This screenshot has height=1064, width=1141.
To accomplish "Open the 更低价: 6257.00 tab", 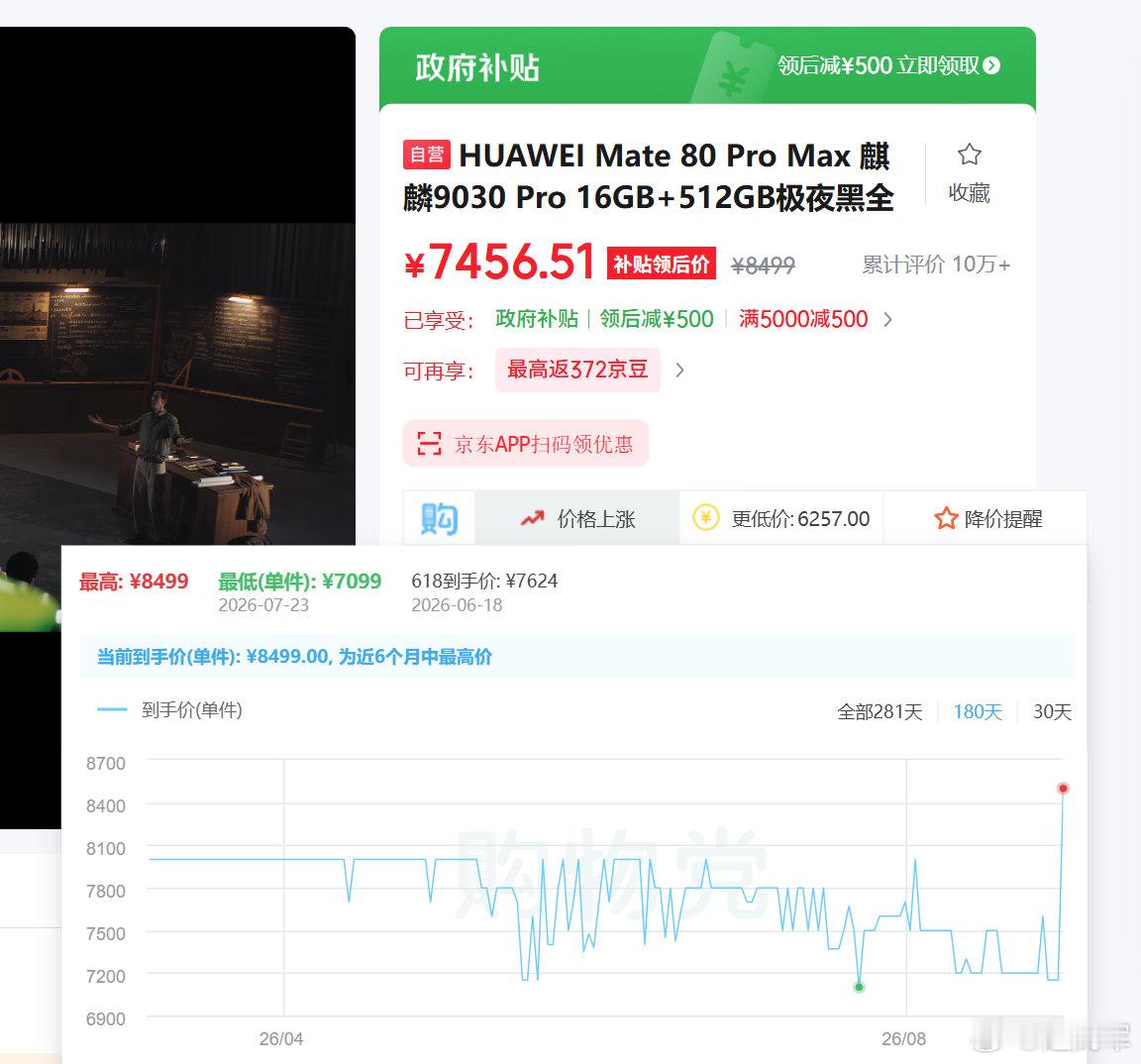I will click(x=780, y=518).
